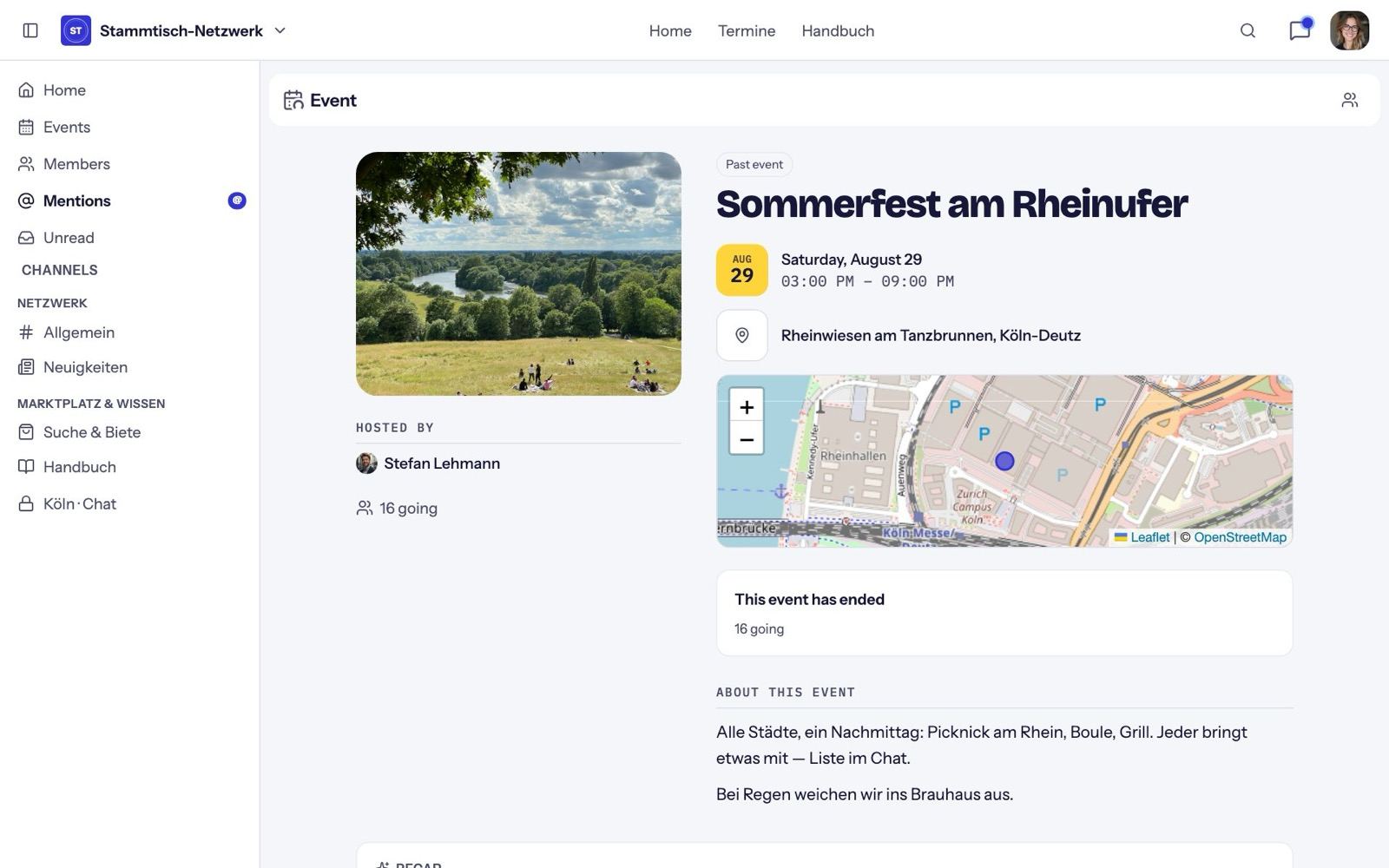Toggle the sidebar panel icon
Screen dimensions: 1389x868
tap(30, 30)
